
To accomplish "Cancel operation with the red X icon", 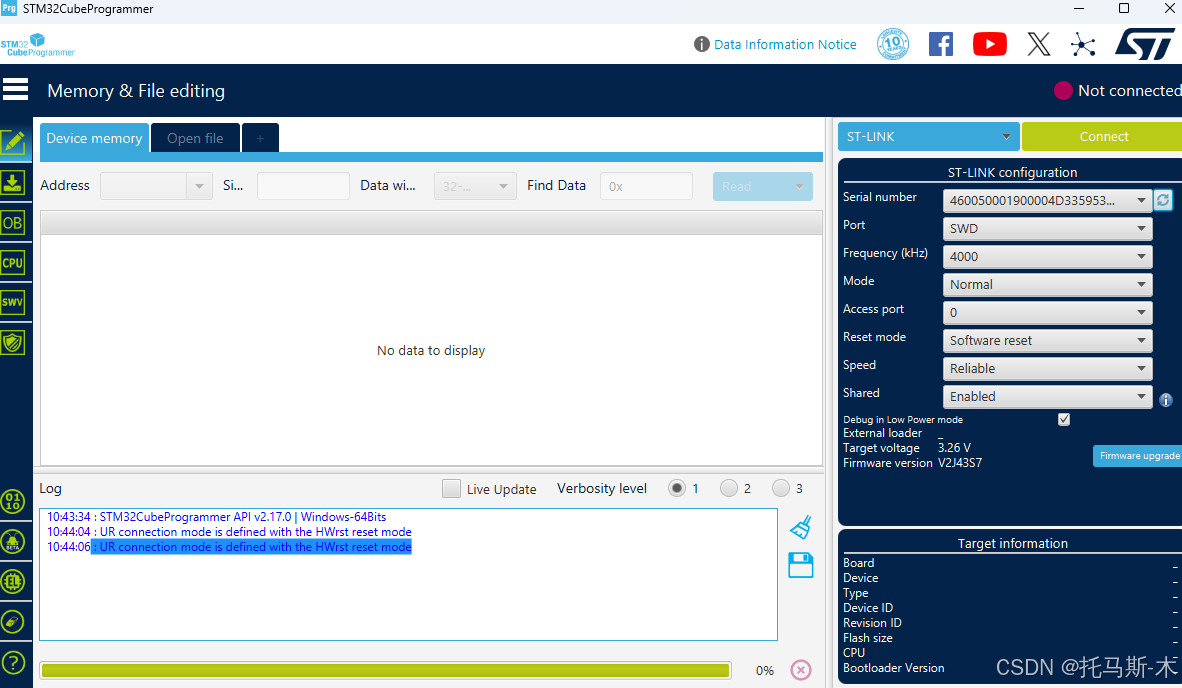I will tap(801, 670).
